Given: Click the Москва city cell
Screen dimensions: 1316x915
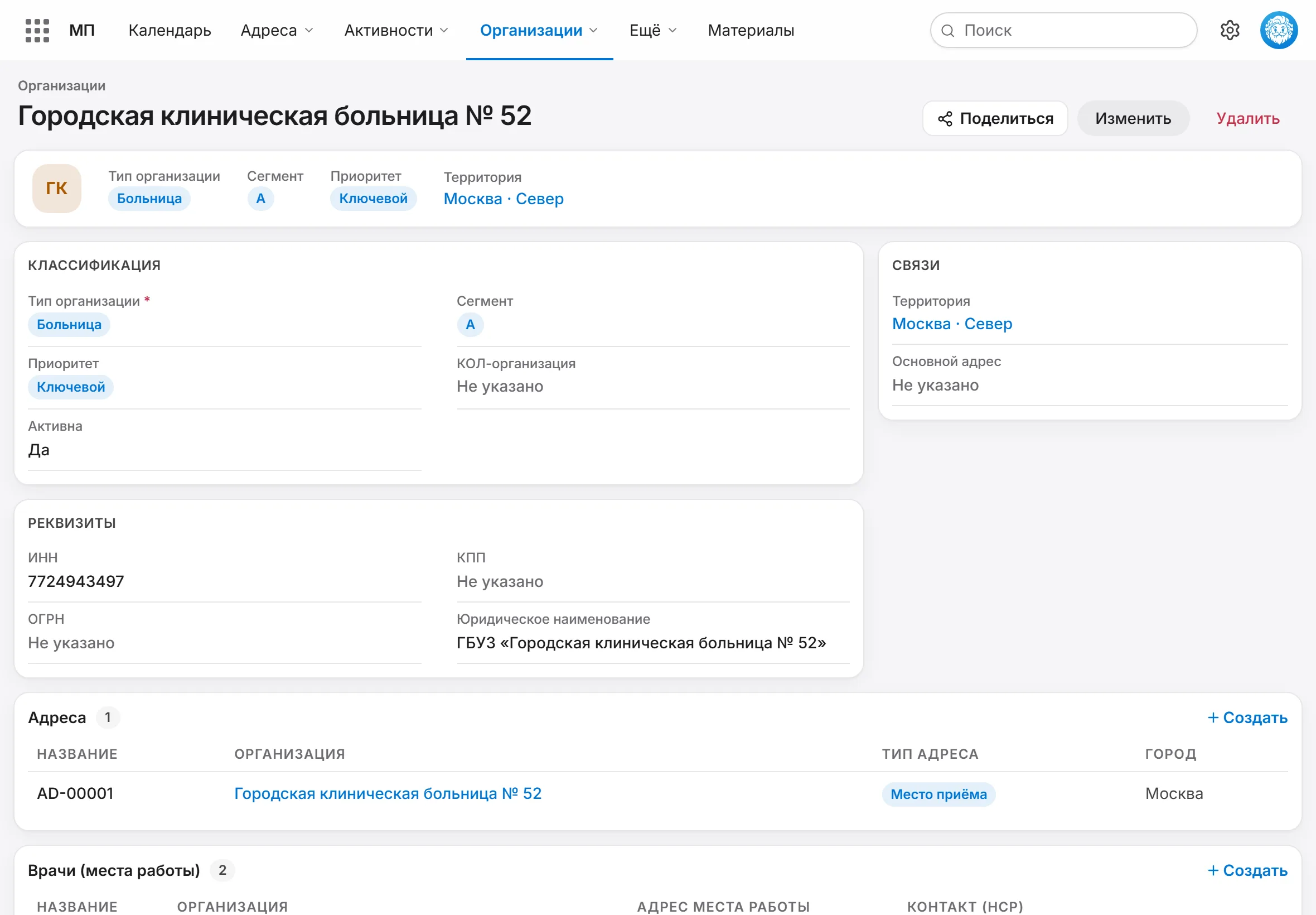Looking at the screenshot, I should pos(1174,793).
